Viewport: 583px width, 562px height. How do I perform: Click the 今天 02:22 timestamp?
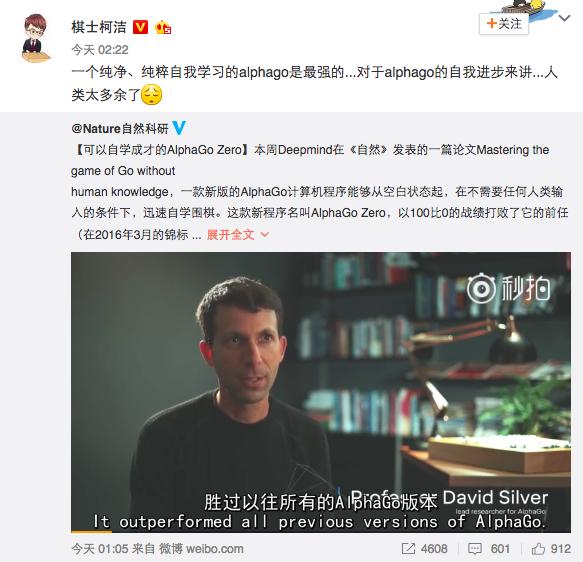(x=100, y=49)
